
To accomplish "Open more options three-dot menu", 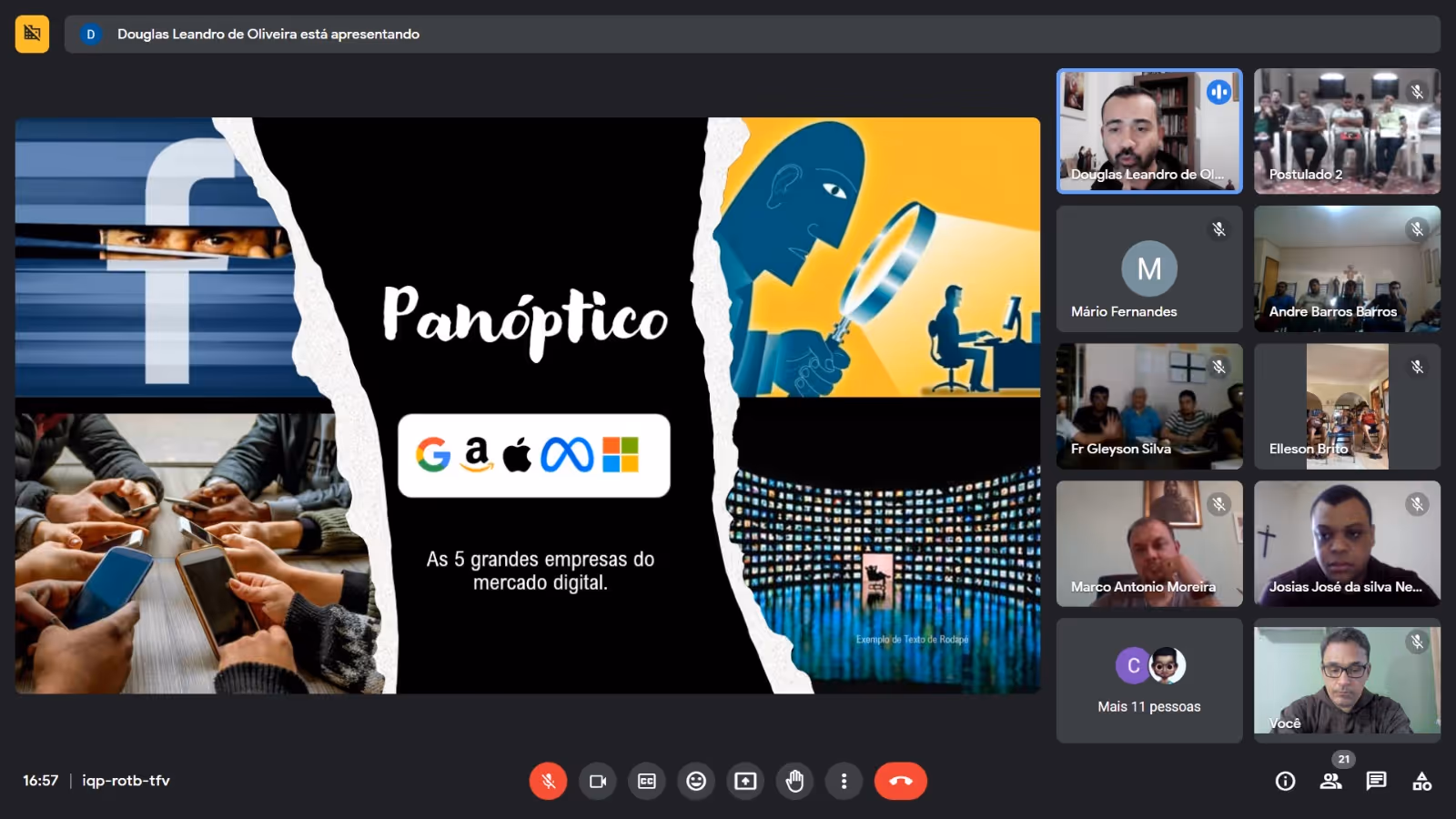I will (x=844, y=781).
